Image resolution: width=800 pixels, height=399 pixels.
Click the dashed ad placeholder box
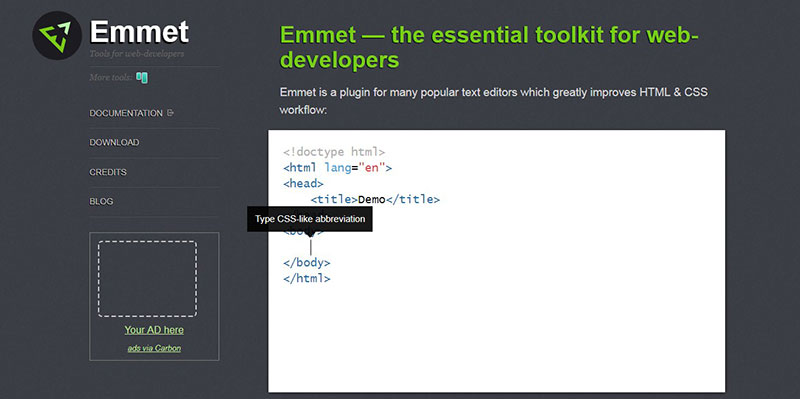147,279
